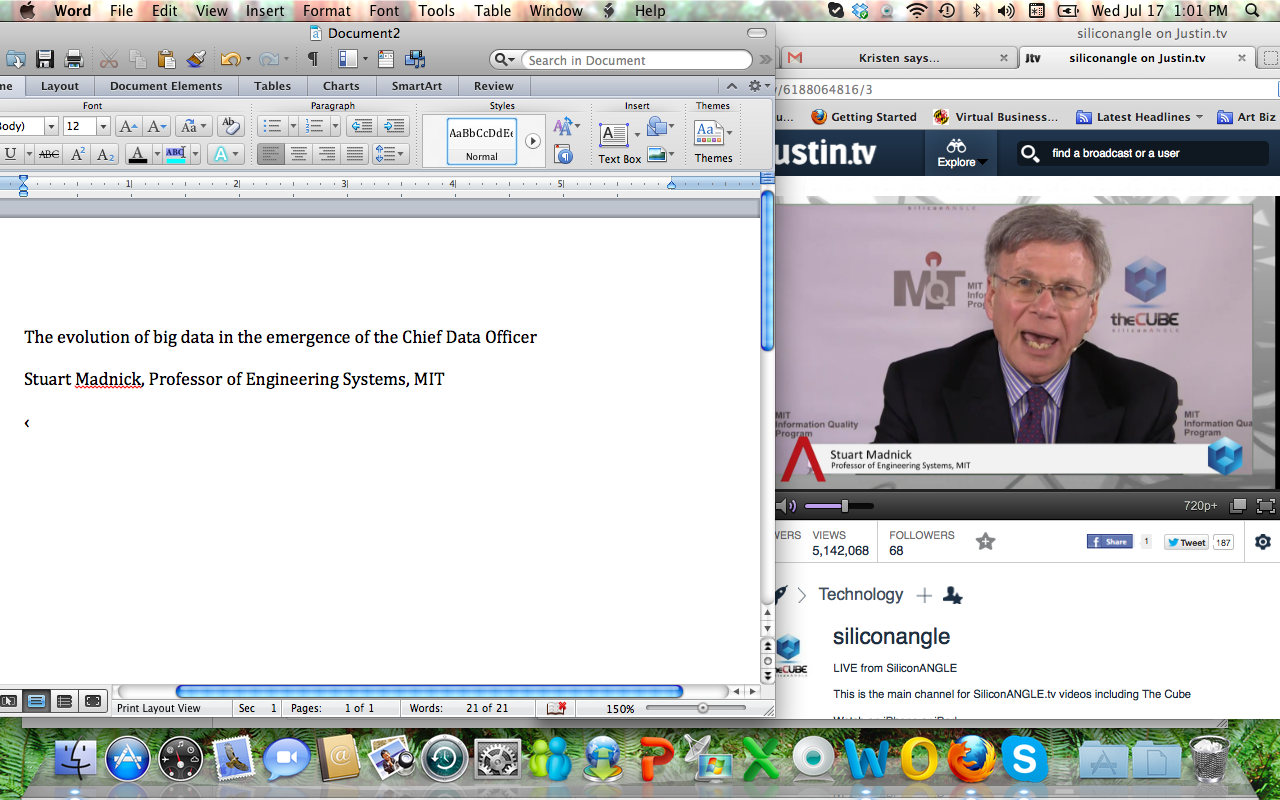
Task: Switch to the SmartArt ribbon tab
Action: point(417,86)
